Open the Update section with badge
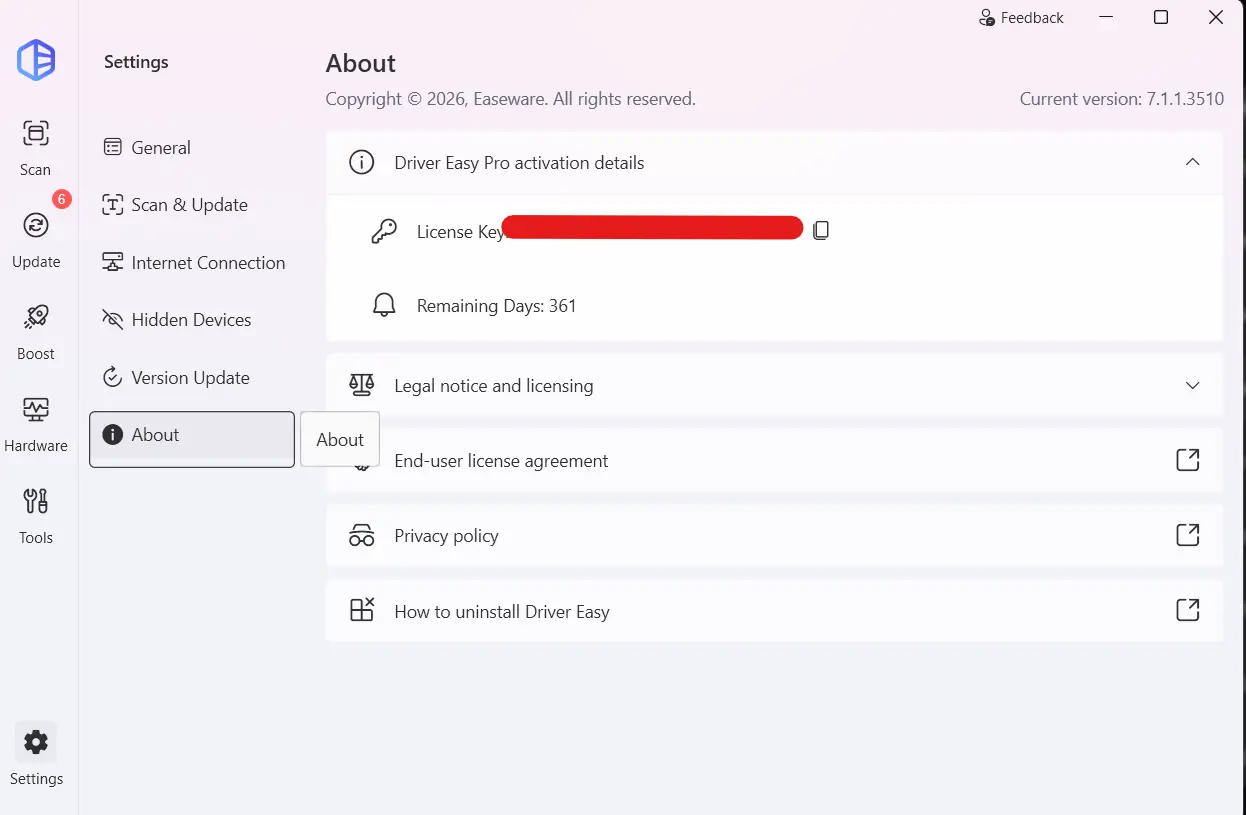The width and height of the screenshot is (1246, 815). coord(36,240)
